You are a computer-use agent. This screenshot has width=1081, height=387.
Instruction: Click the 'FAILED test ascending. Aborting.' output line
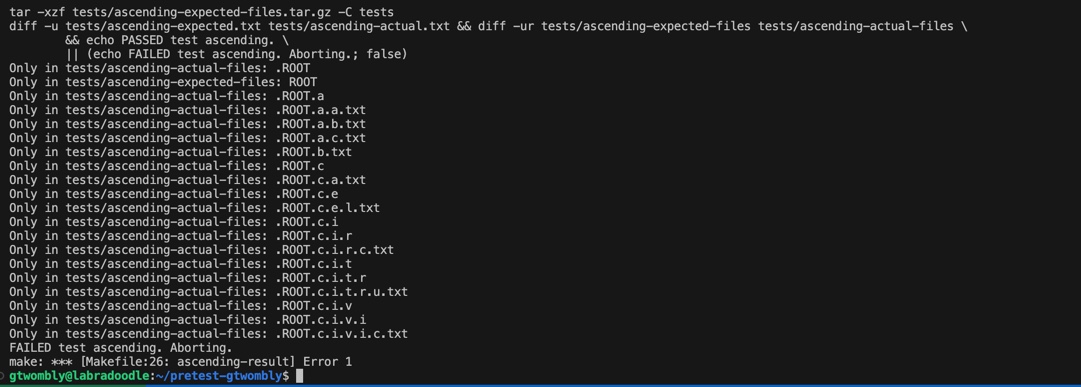coord(121,348)
